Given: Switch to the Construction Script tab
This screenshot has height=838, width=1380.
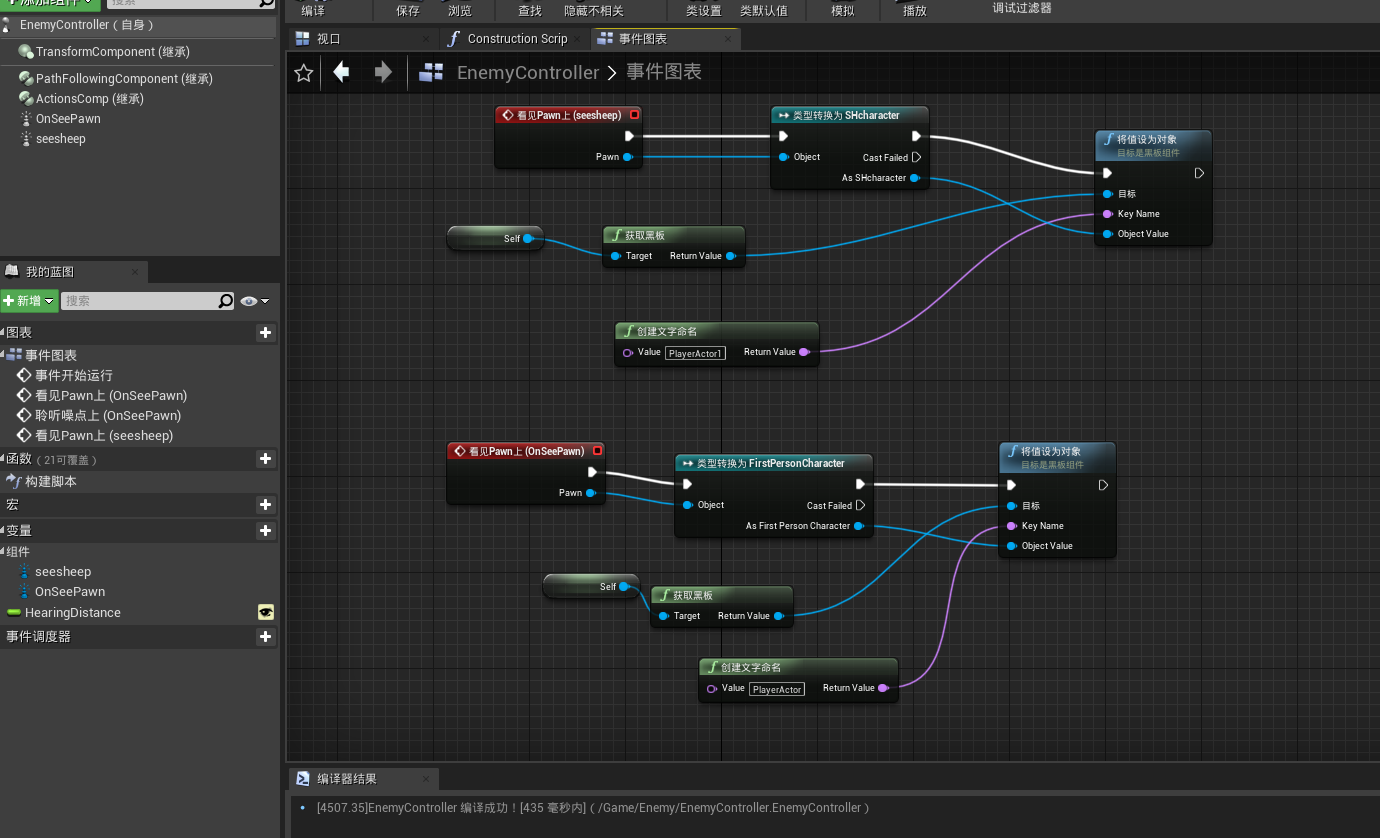Looking at the screenshot, I should [x=517, y=39].
